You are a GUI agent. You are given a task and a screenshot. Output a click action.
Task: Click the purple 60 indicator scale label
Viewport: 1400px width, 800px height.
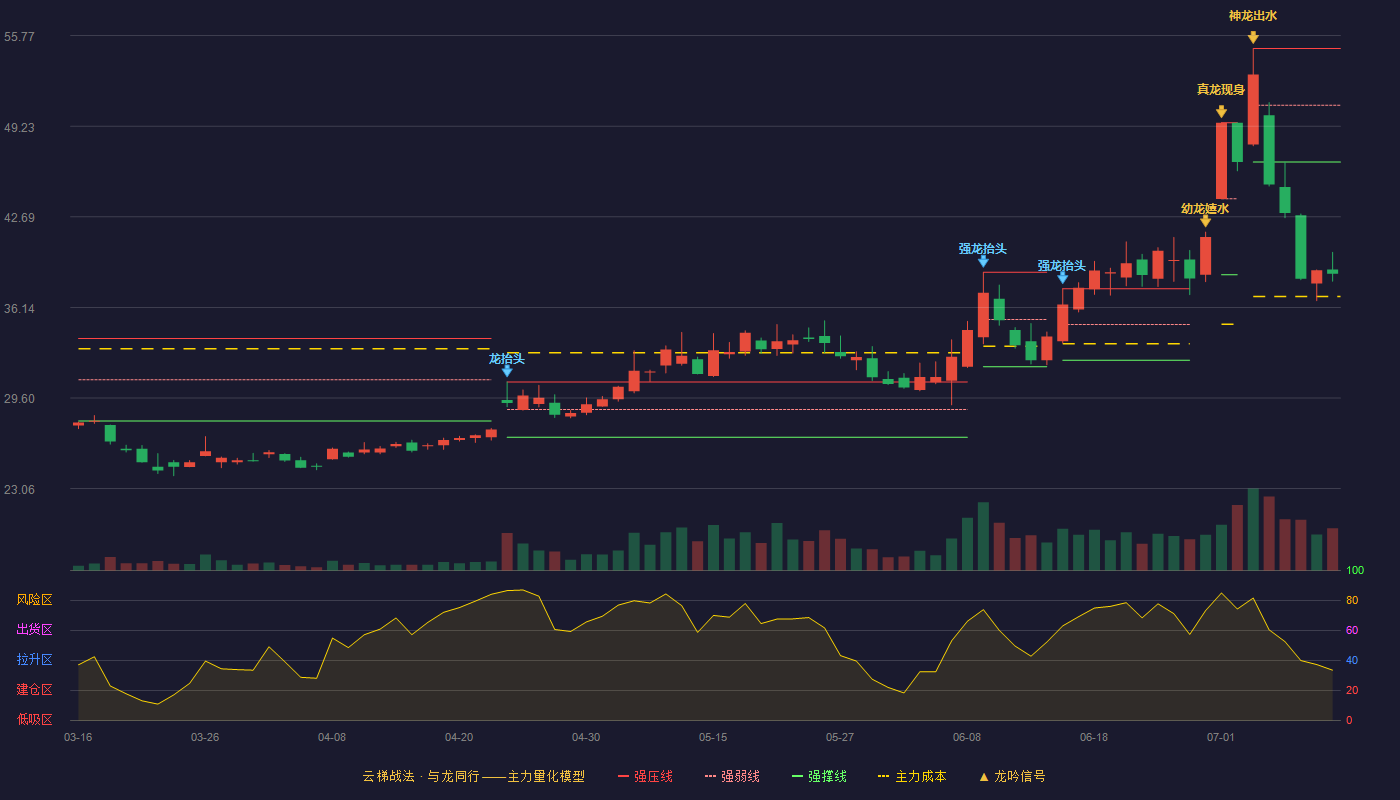pyautogui.click(x=1352, y=630)
